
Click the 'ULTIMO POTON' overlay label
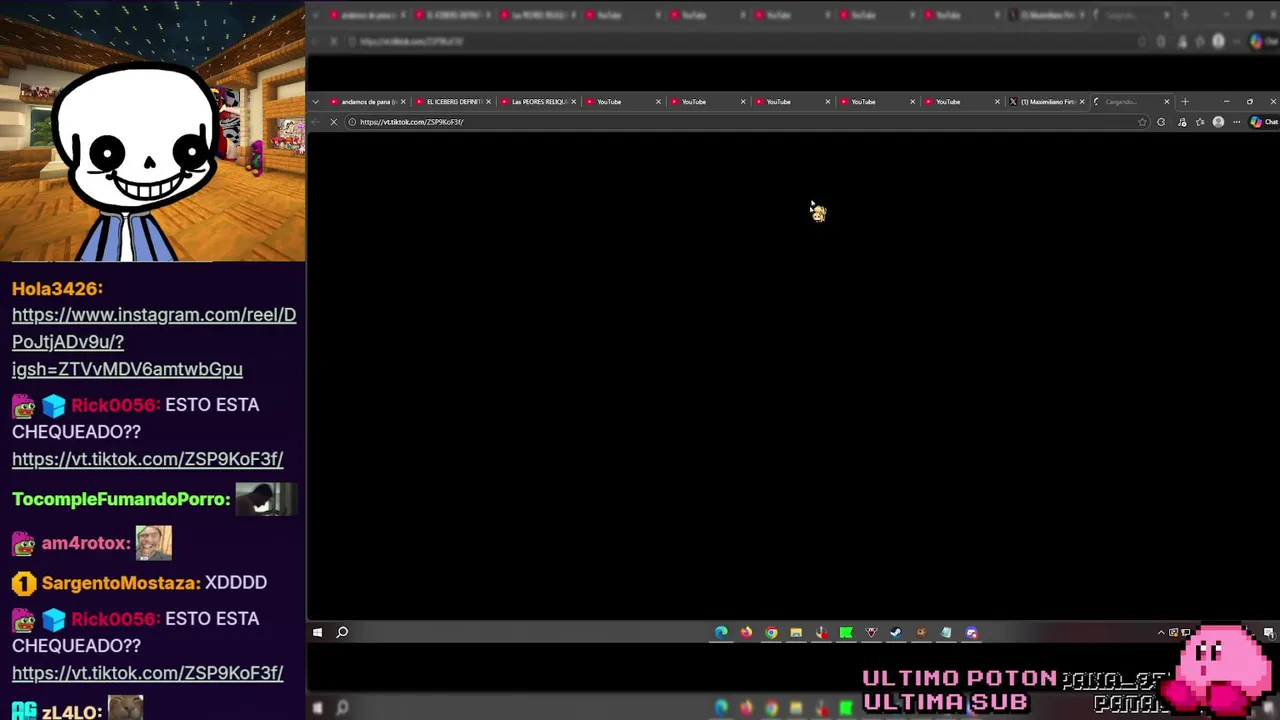[x=960, y=679]
